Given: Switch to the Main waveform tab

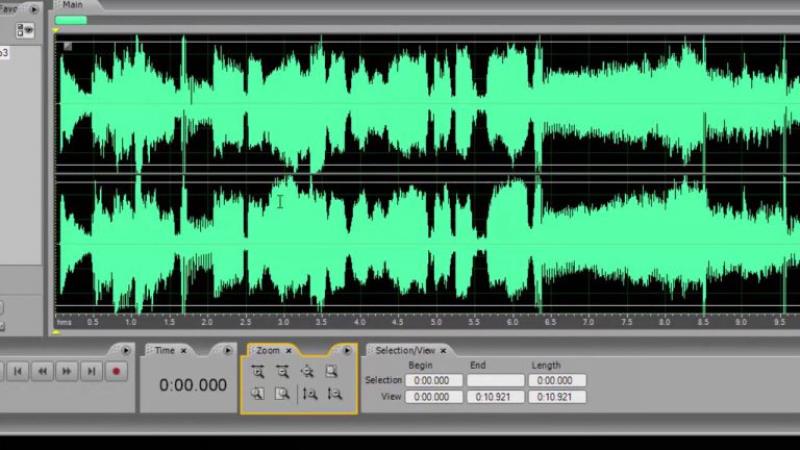Looking at the screenshot, I should [71, 7].
